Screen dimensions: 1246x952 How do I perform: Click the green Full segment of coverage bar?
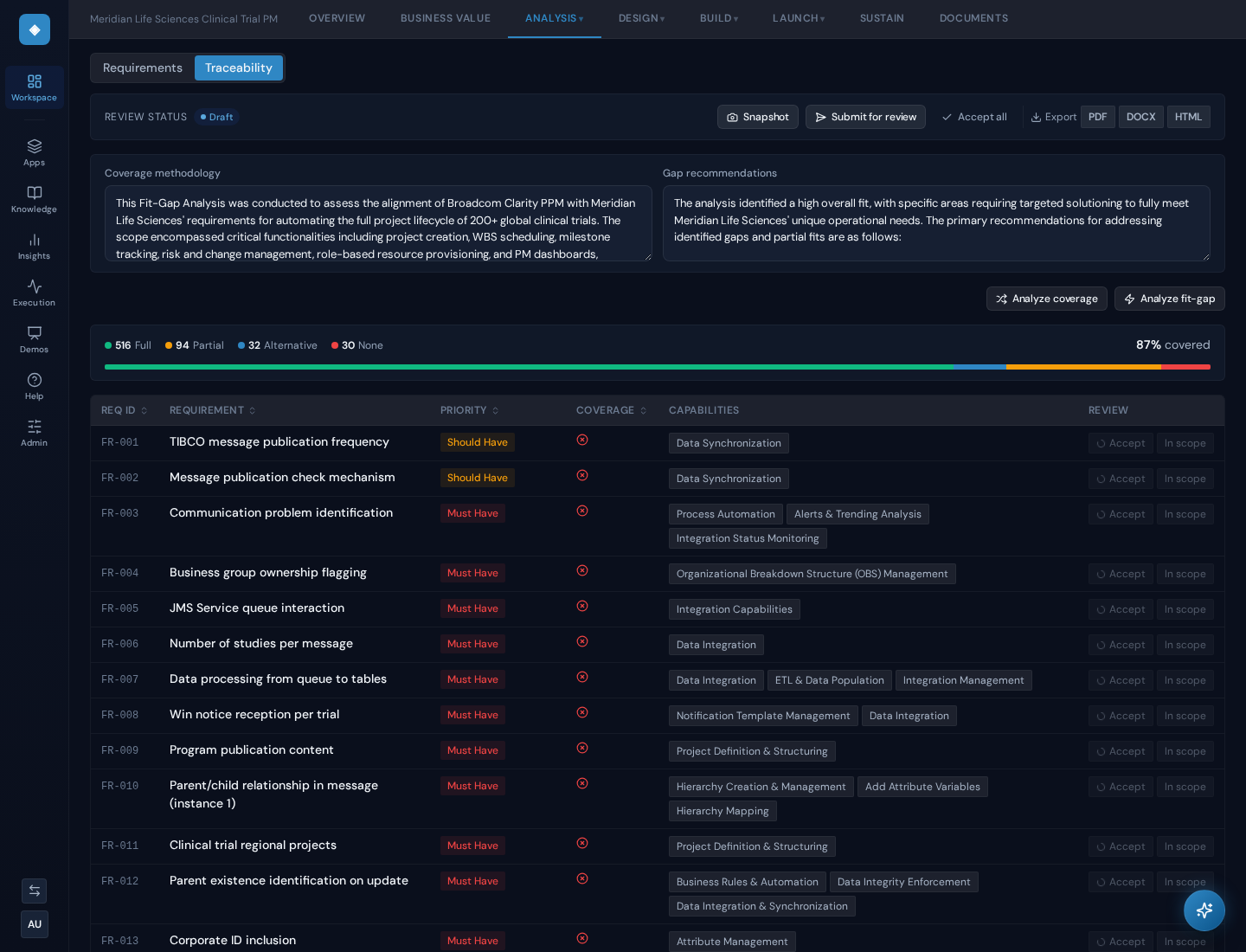point(528,367)
